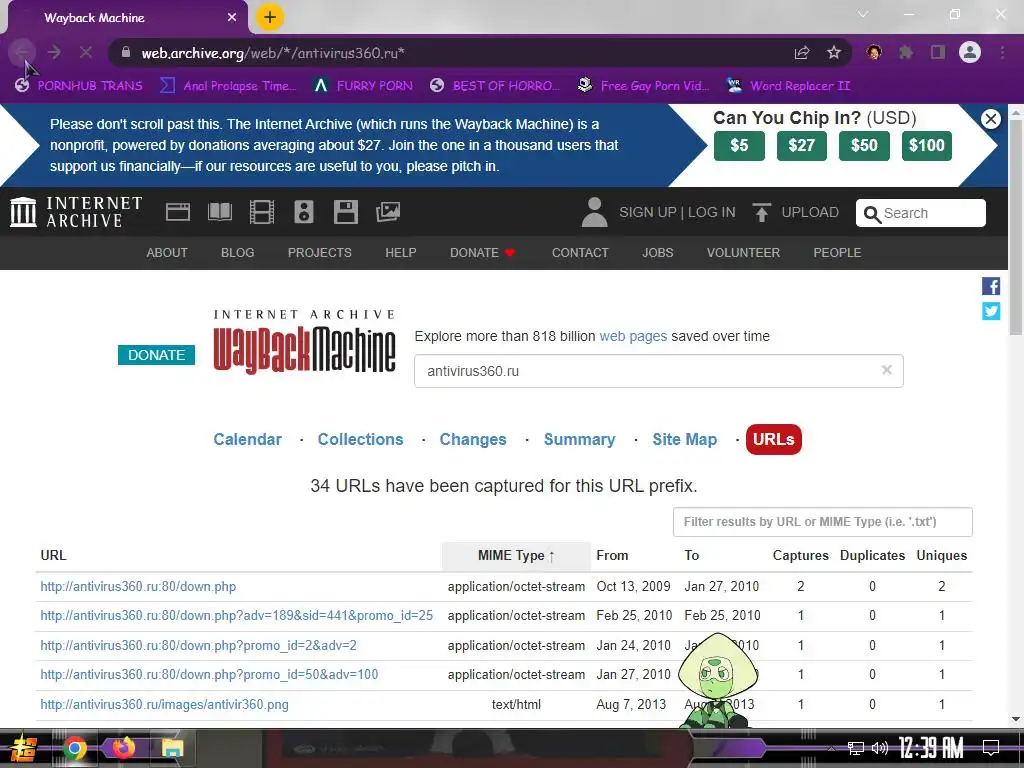
Task: Open the Chrome profile avatar
Action: click(970, 52)
